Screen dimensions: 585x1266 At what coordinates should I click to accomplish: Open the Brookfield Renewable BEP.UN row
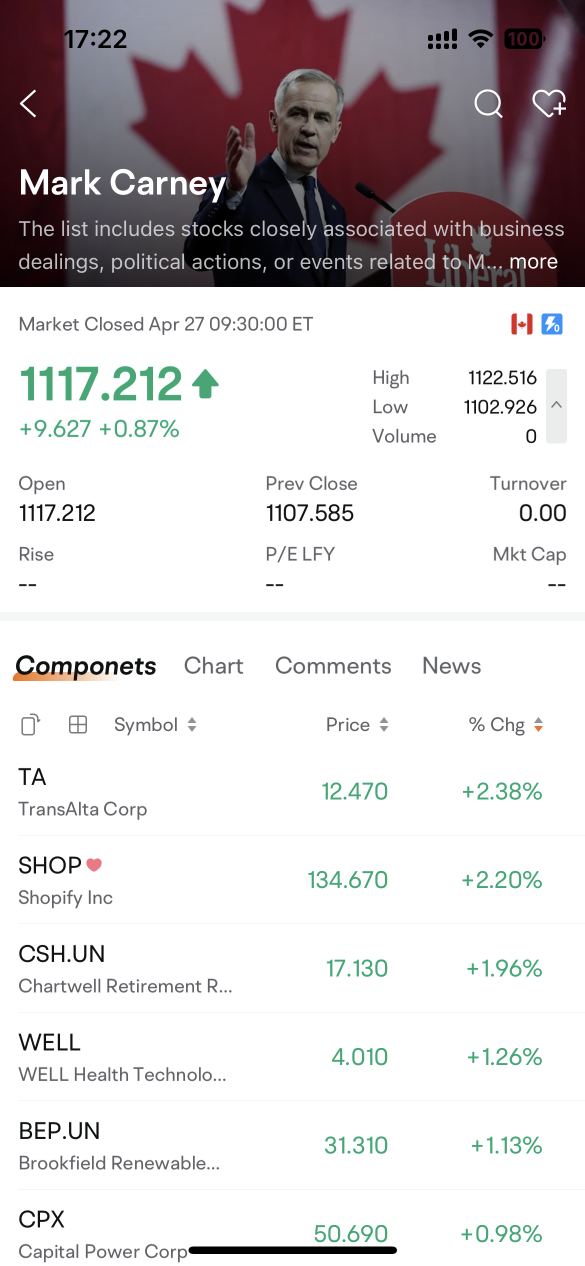click(x=292, y=1146)
